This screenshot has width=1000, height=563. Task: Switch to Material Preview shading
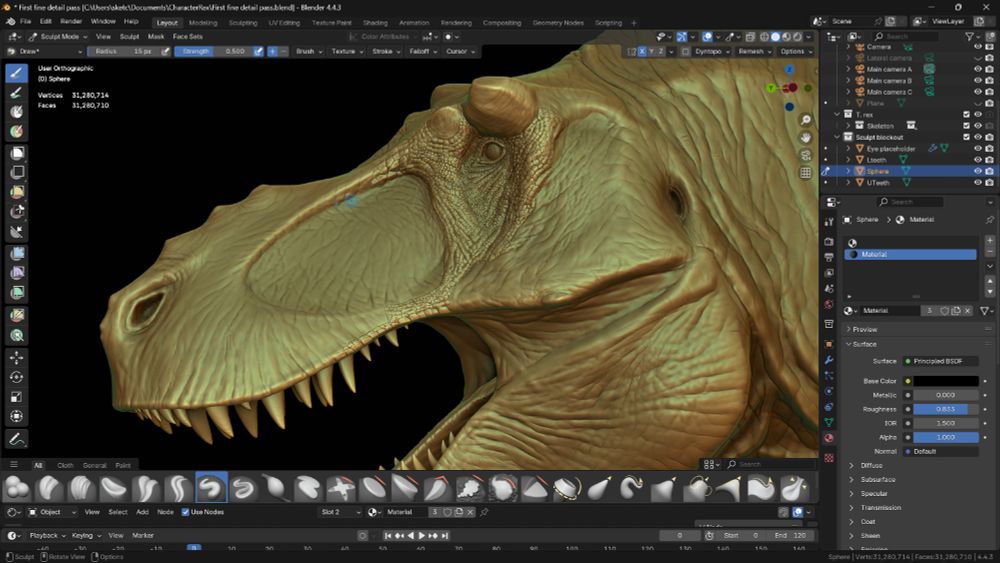786,37
